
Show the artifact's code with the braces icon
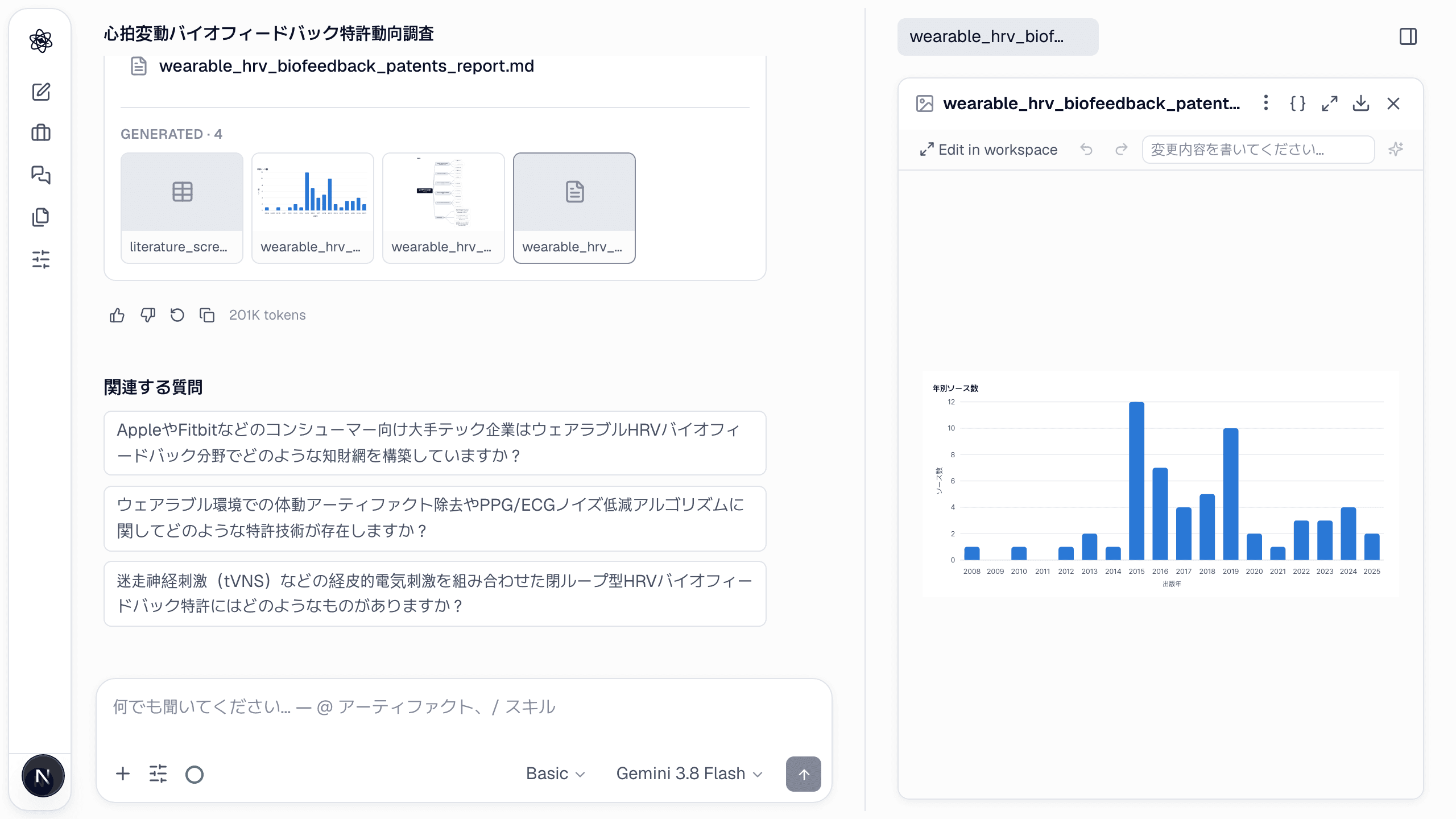[x=1297, y=104]
